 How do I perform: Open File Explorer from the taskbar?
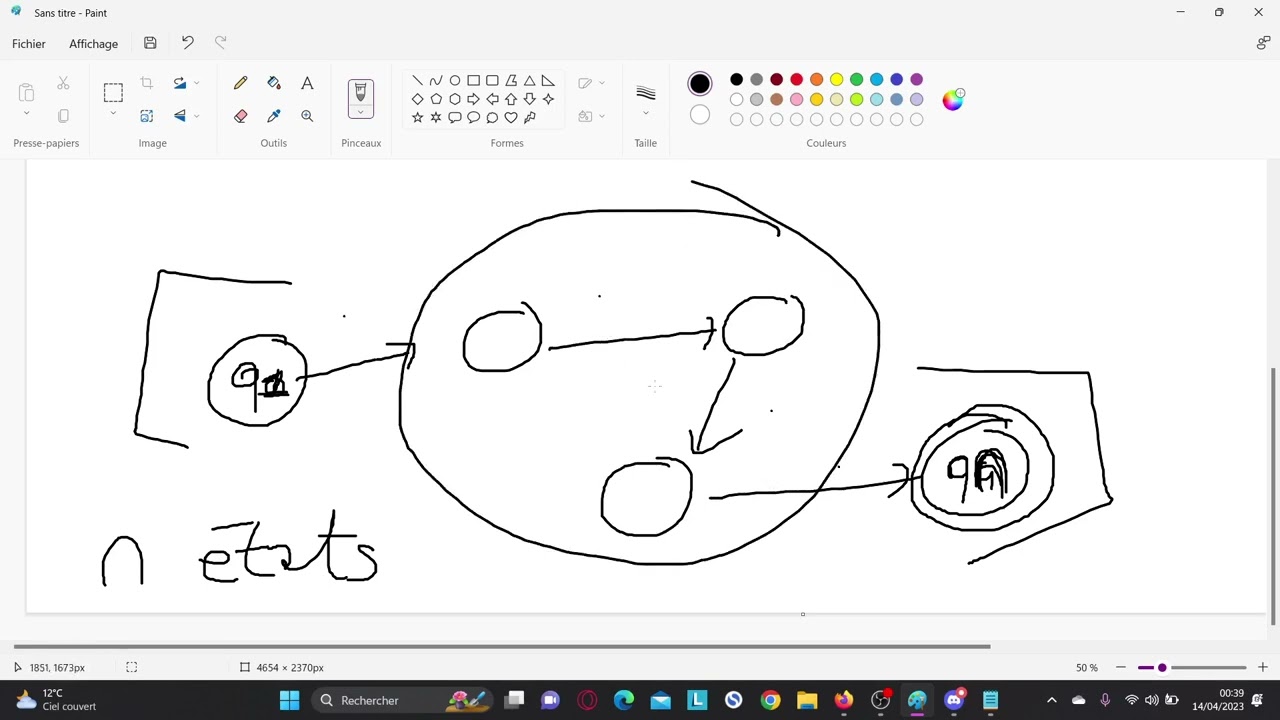pos(807,700)
